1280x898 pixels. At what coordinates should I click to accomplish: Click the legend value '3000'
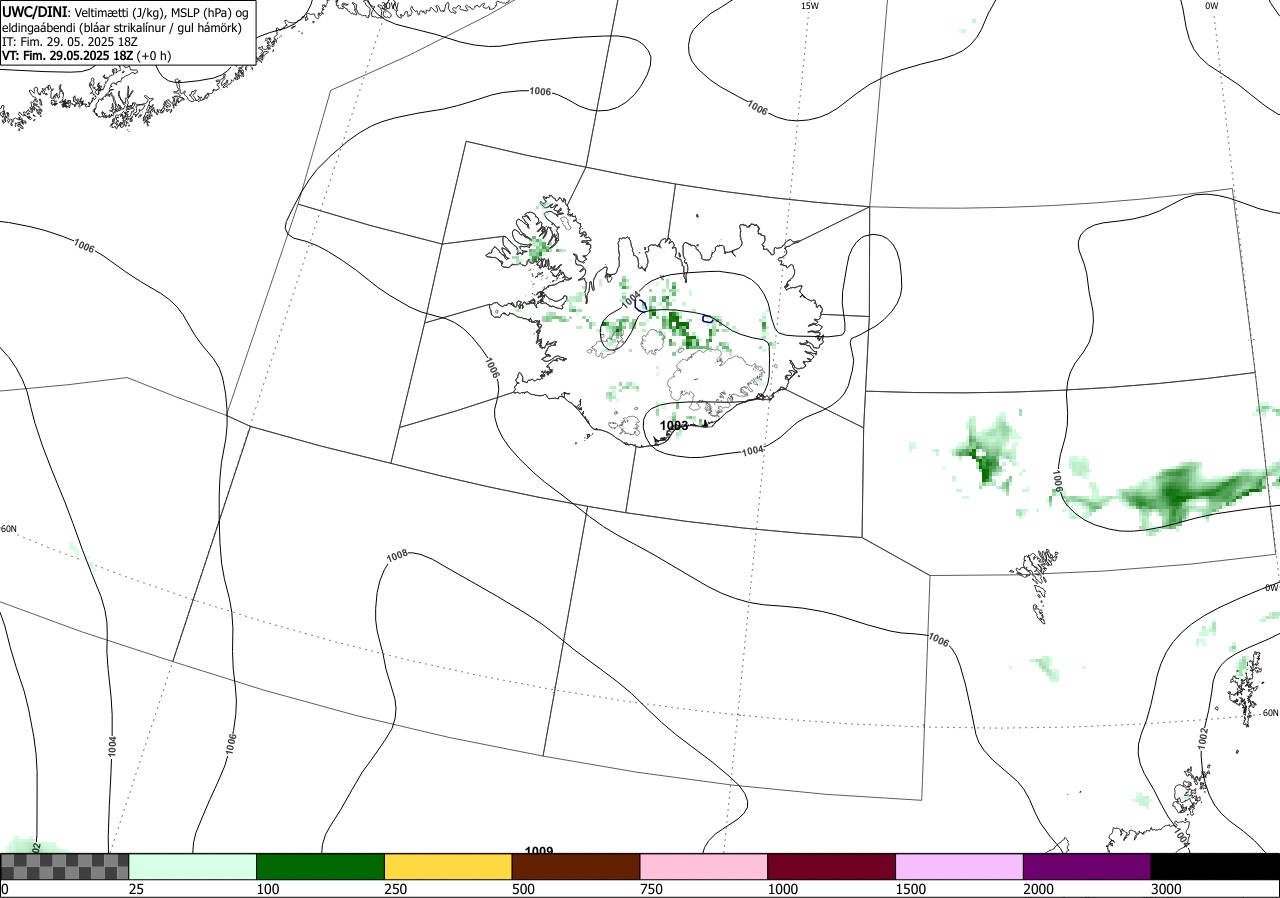coord(1166,889)
